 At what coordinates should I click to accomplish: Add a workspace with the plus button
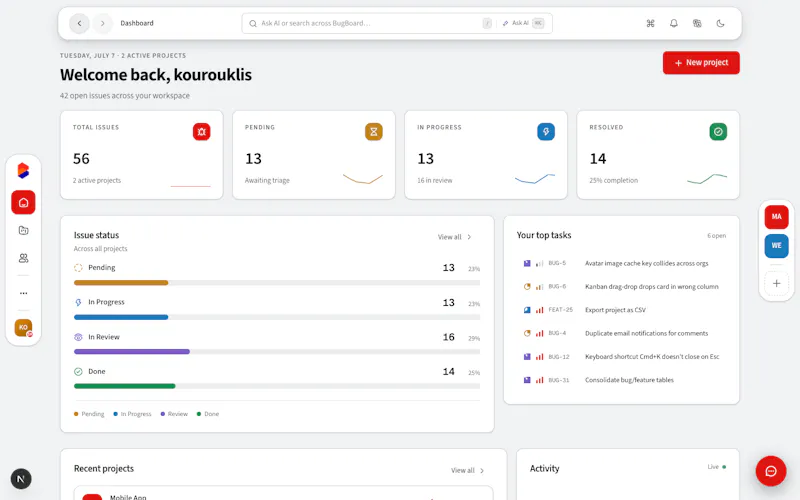click(x=777, y=283)
